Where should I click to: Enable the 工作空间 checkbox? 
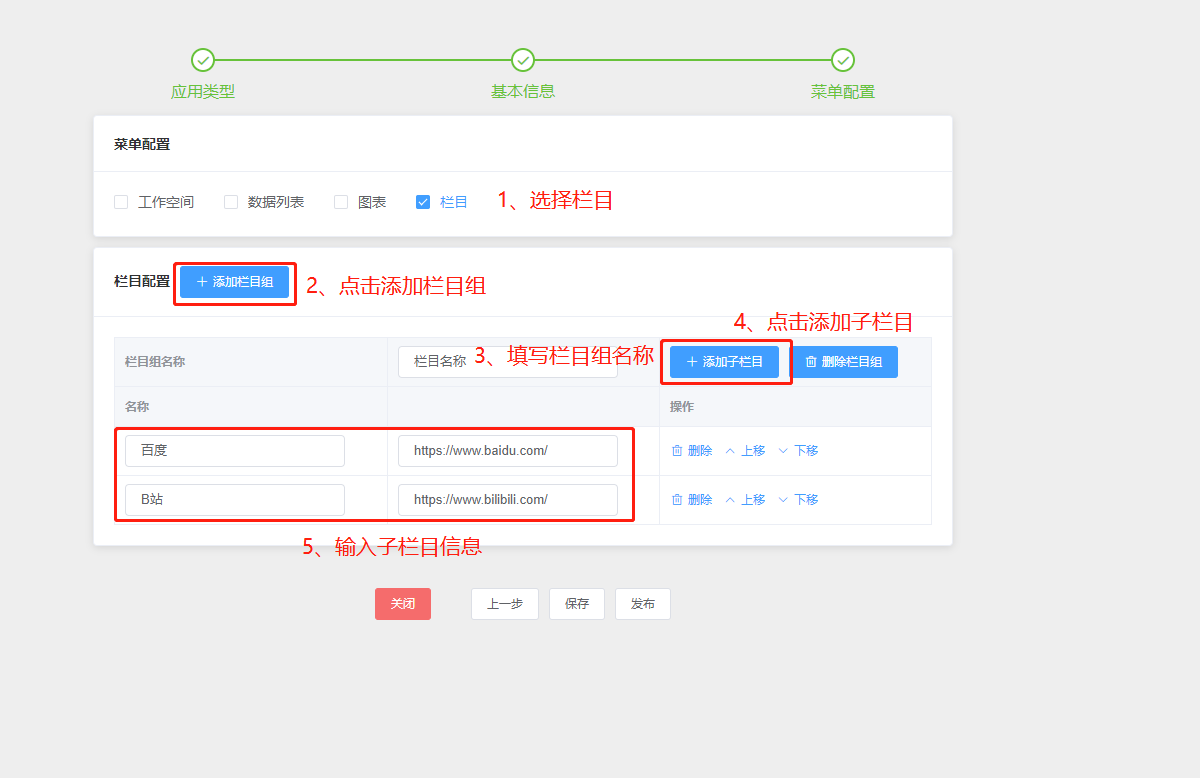tap(121, 202)
